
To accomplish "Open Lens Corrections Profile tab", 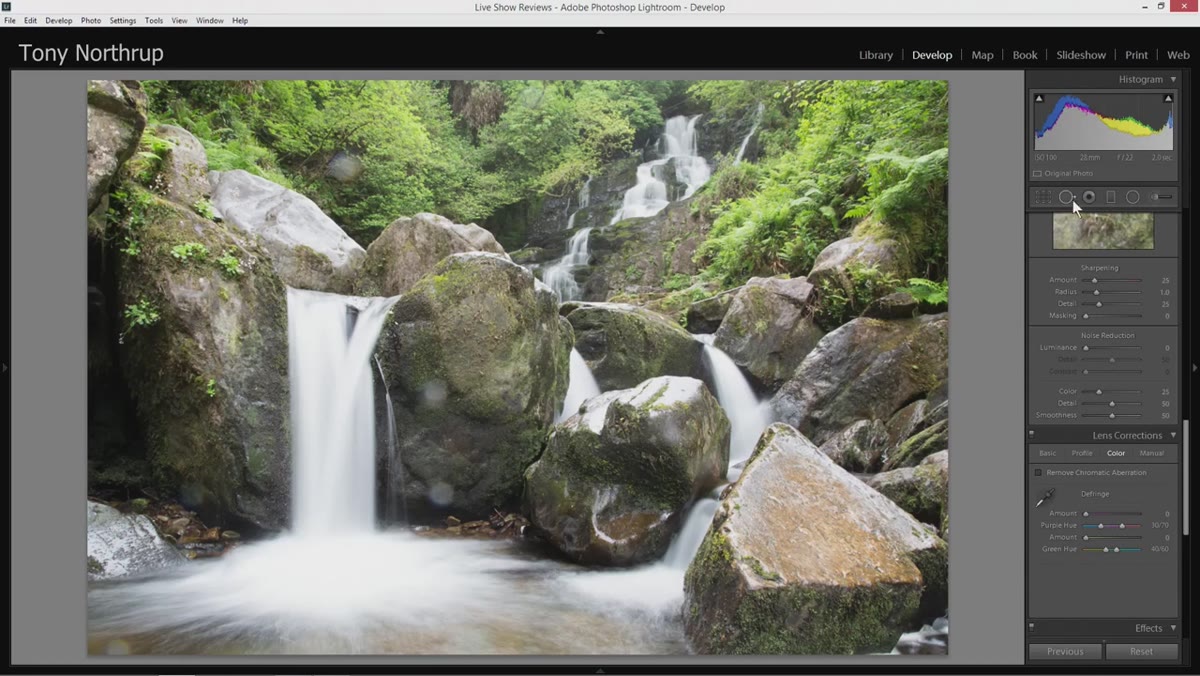I will (1082, 453).
